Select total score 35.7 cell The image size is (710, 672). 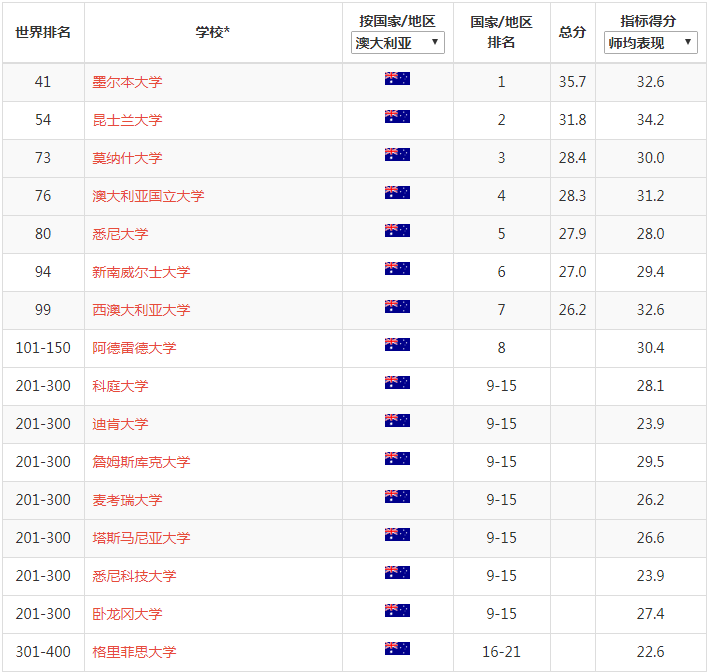click(x=572, y=82)
